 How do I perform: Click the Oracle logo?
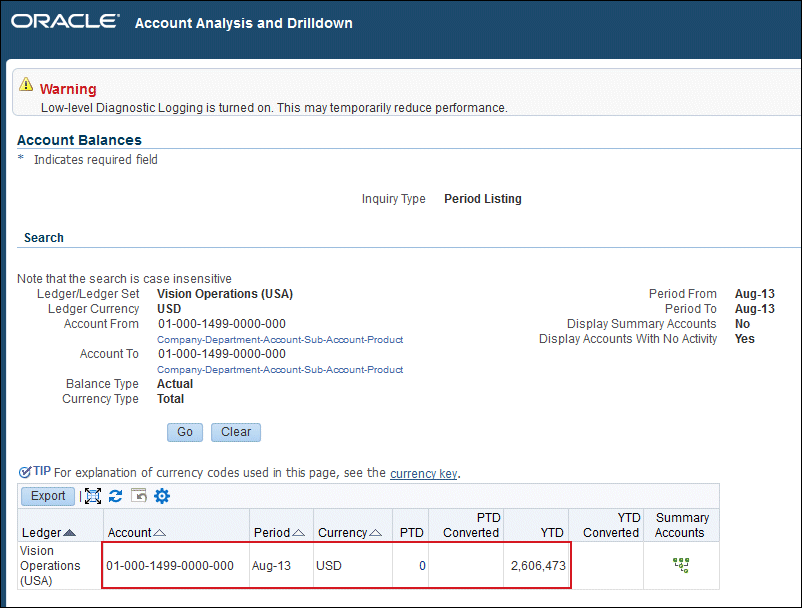65,21
